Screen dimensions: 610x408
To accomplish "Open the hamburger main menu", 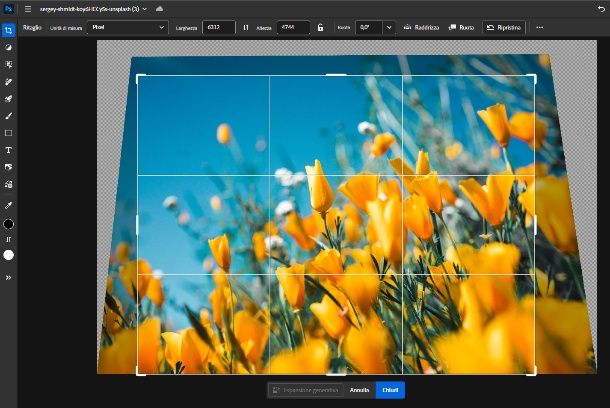I will (x=27, y=8).
